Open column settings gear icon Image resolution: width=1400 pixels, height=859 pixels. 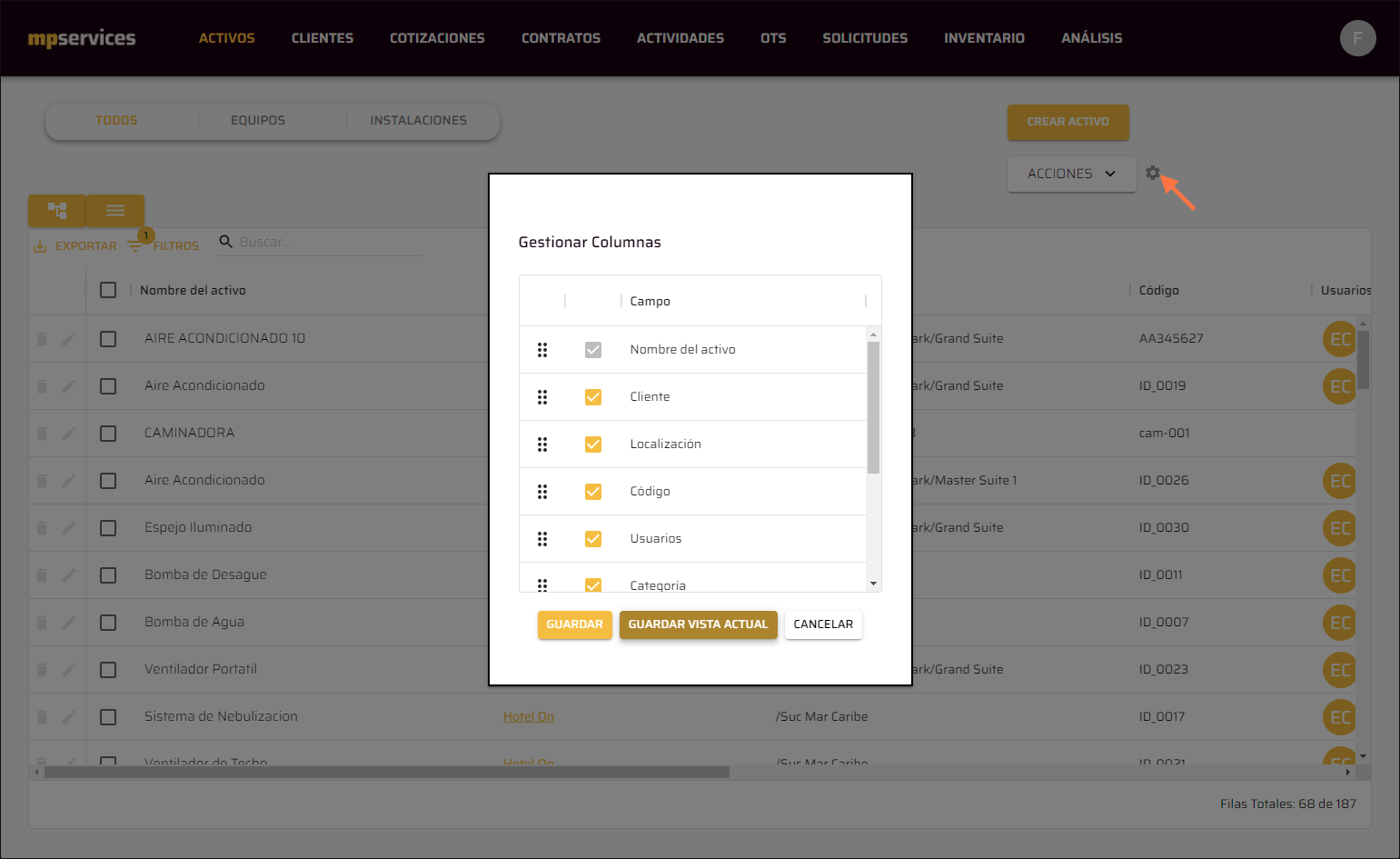pos(1153,173)
